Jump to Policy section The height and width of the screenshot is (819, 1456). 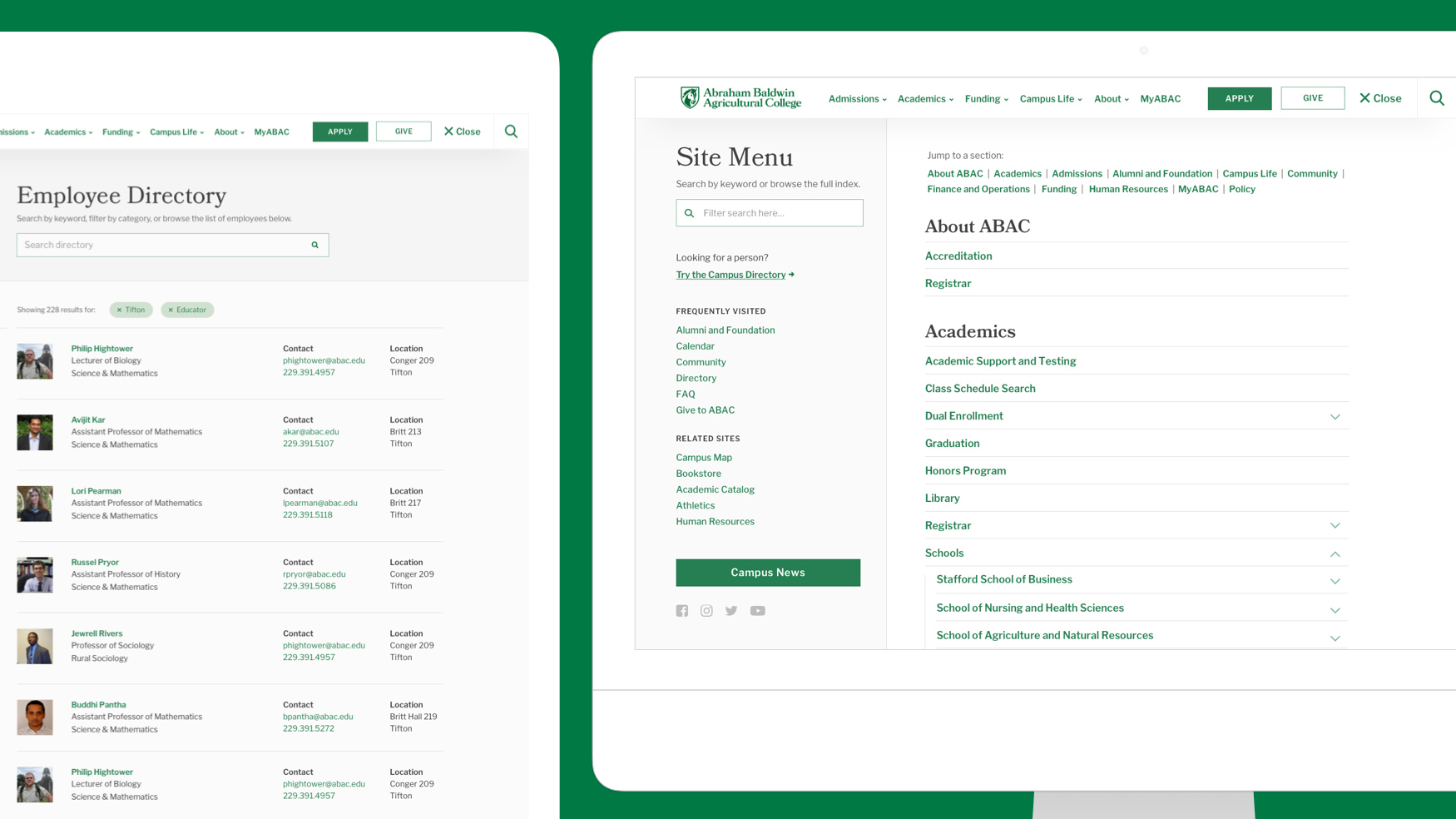pyautogui.click(x=1241, y=189)
